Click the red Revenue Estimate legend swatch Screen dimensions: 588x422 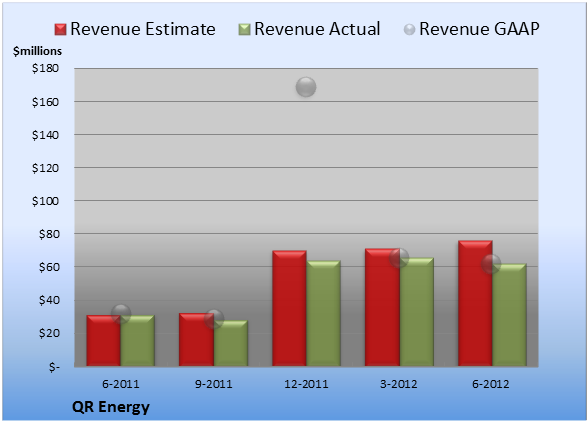(x=60, y=30)
